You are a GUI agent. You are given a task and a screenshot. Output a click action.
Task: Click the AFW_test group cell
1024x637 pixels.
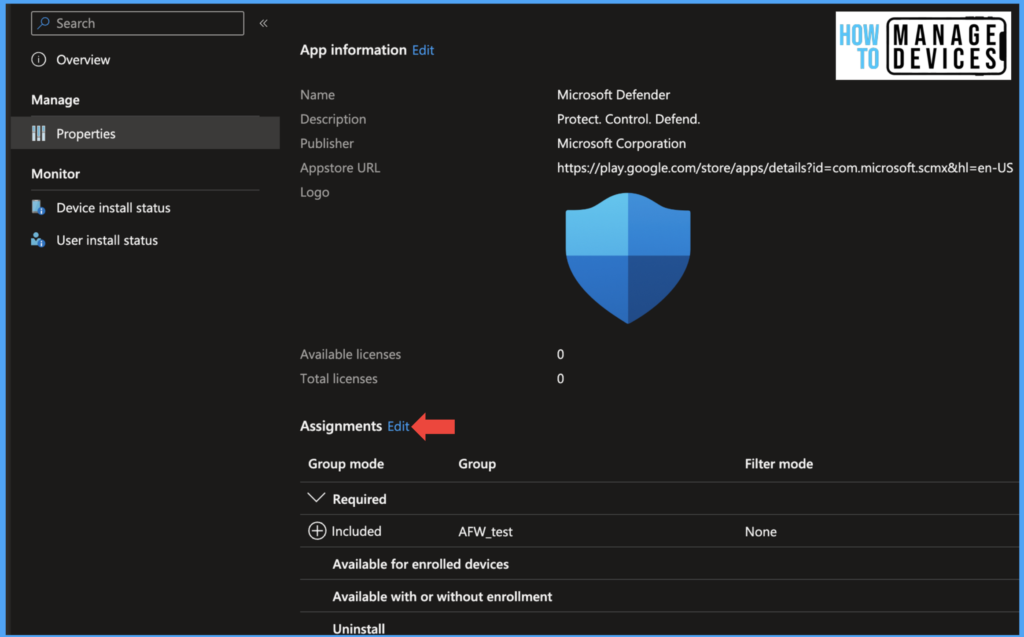coord(485,532)
